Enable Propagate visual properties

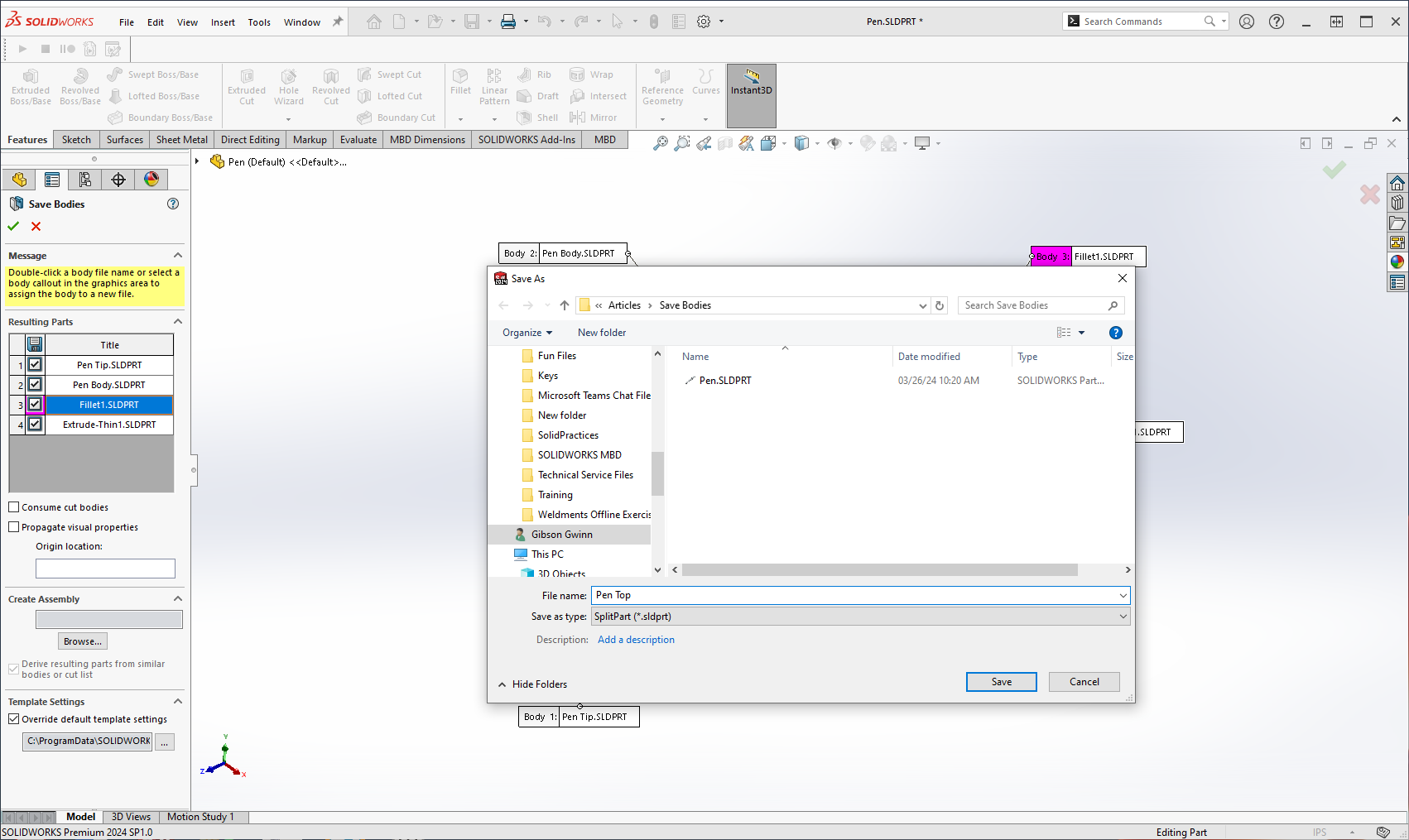tap(14, 527)
